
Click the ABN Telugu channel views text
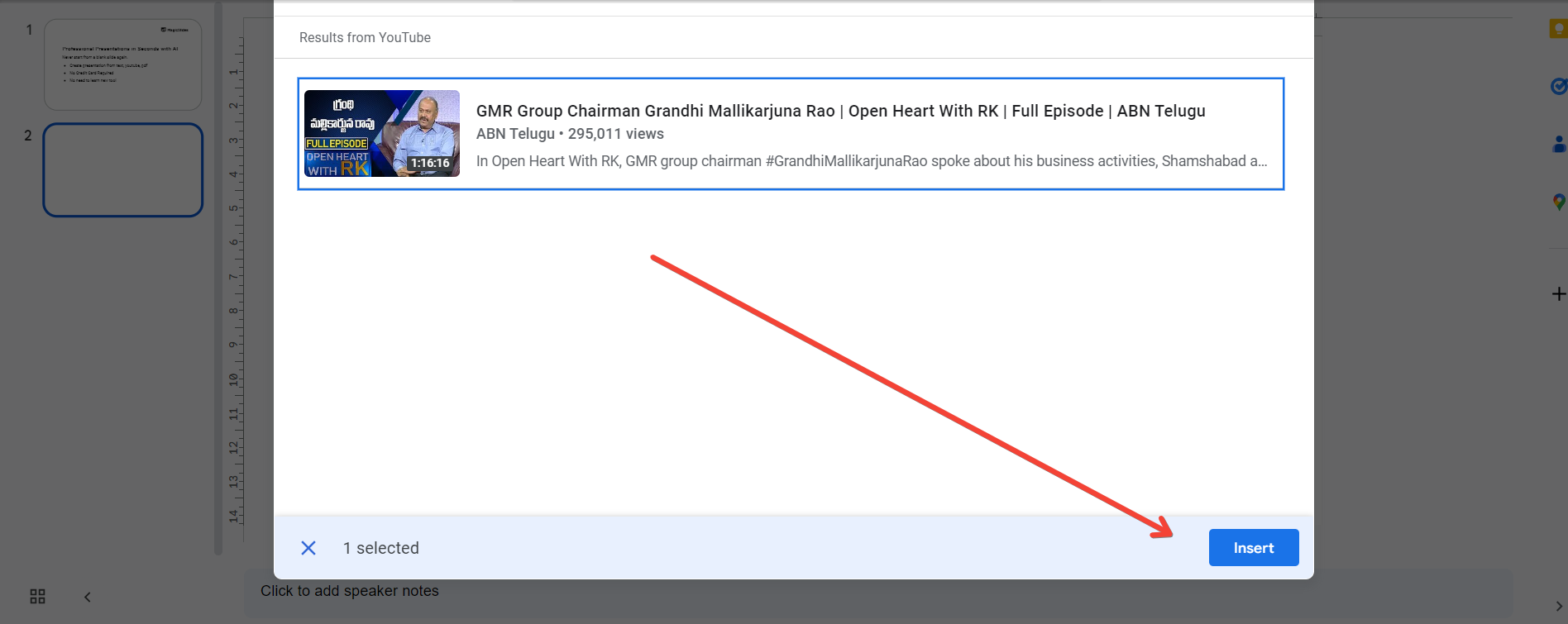(570, 134)
